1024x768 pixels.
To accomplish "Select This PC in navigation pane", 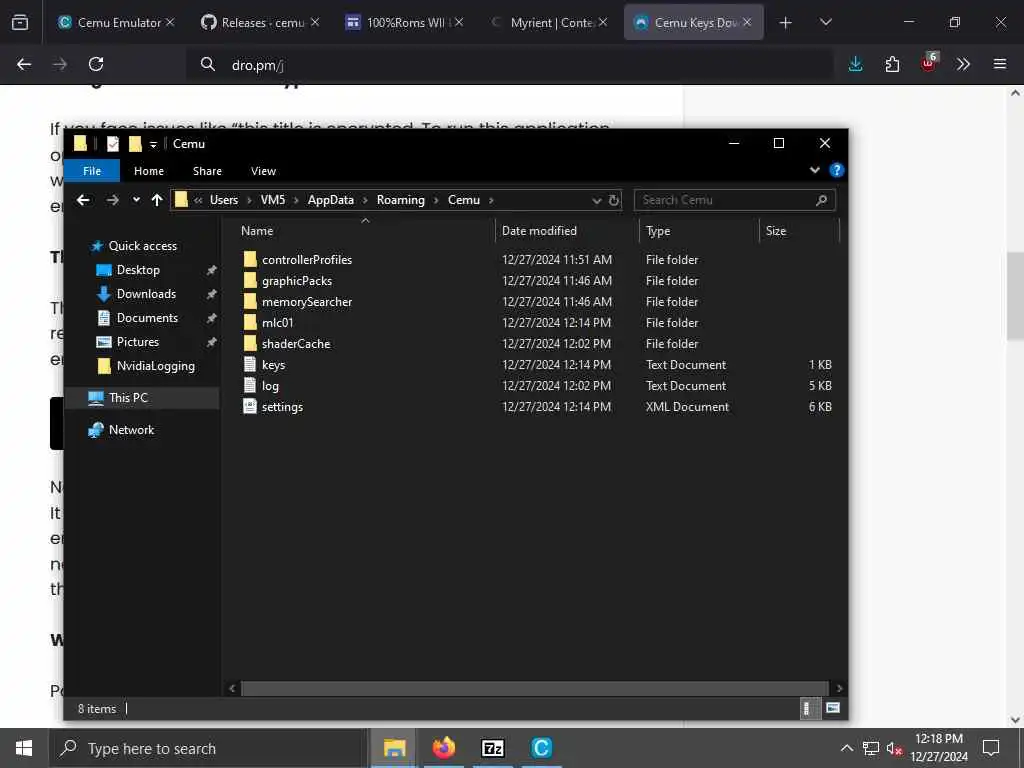I will [x=128, y=398].
